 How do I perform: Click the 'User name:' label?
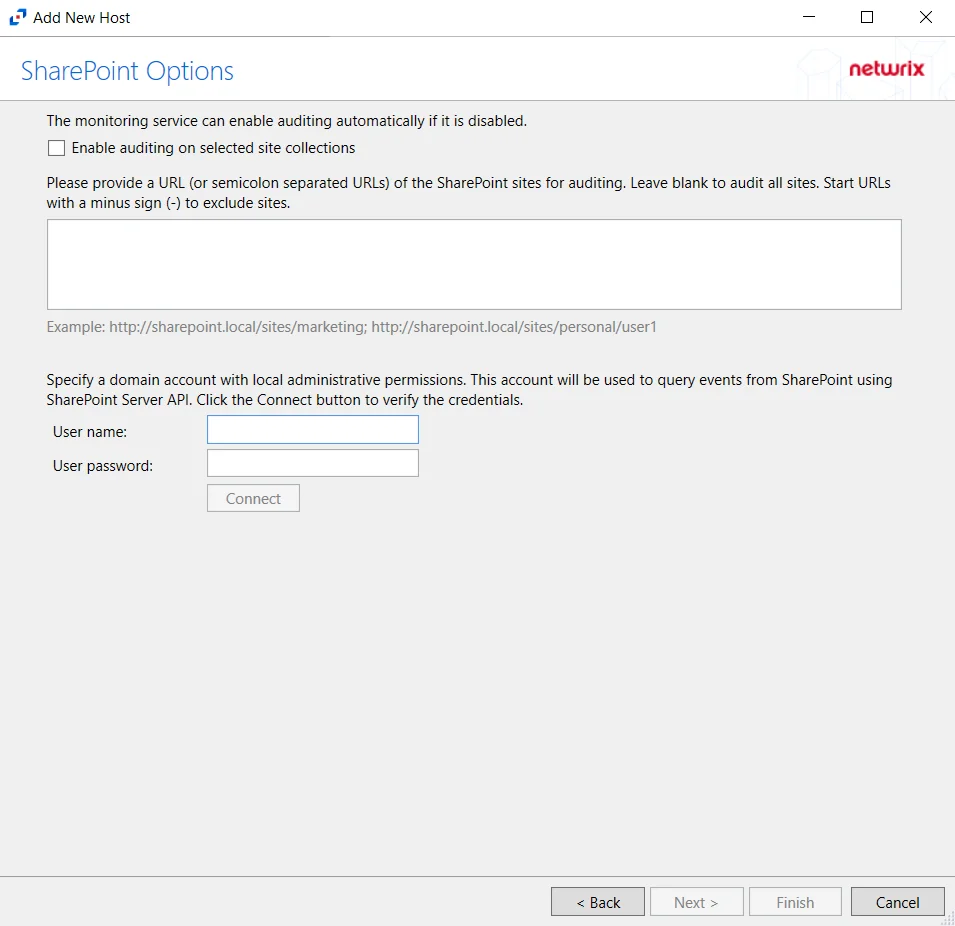90,432
